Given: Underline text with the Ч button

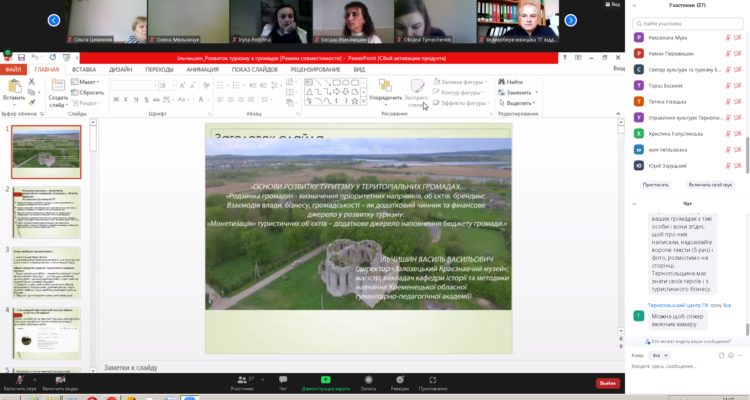Looking at the screenshot, I should click(x=136, y=100).
